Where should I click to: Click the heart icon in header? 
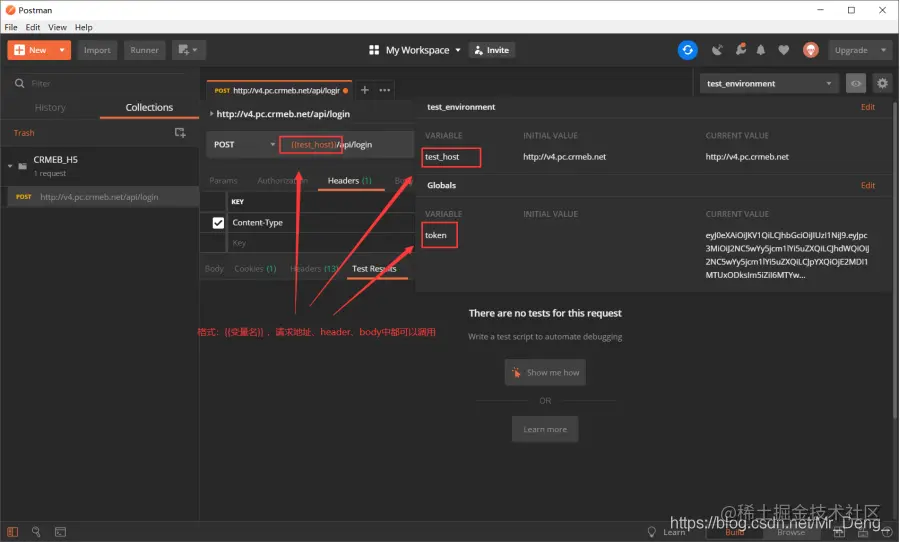[783, 50]
